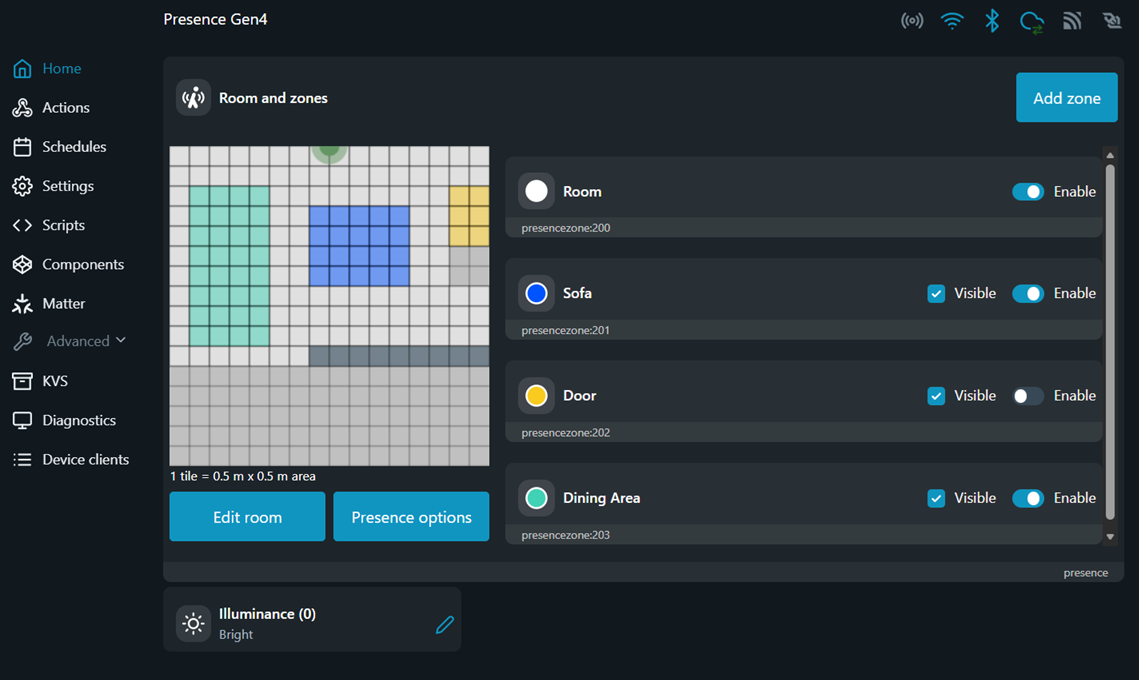This screenshot has height=680, width=1139.
Task: Click the pencil icon to edit Illuminance
Action: [x=445, y=625]
